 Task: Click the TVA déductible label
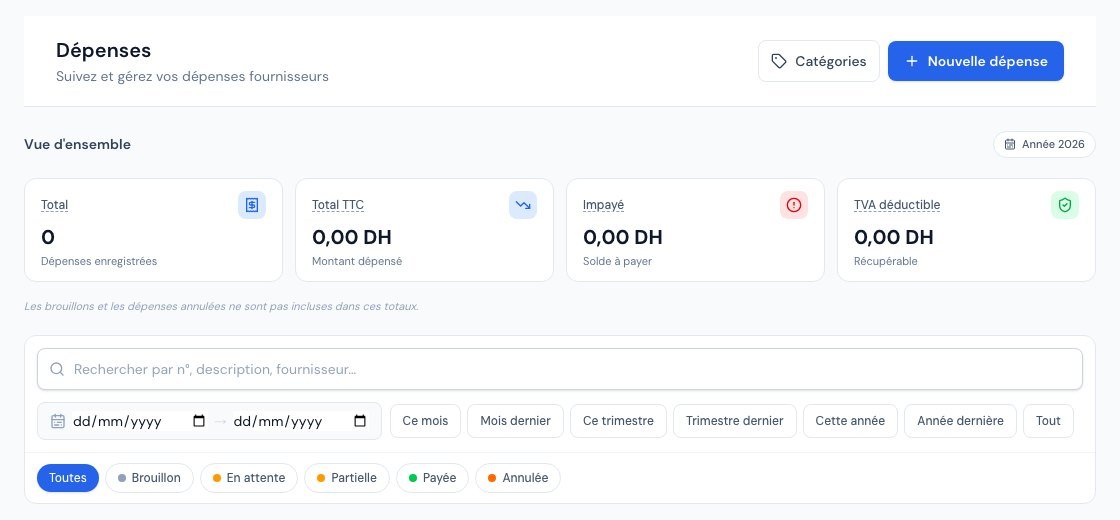[897, 205]
